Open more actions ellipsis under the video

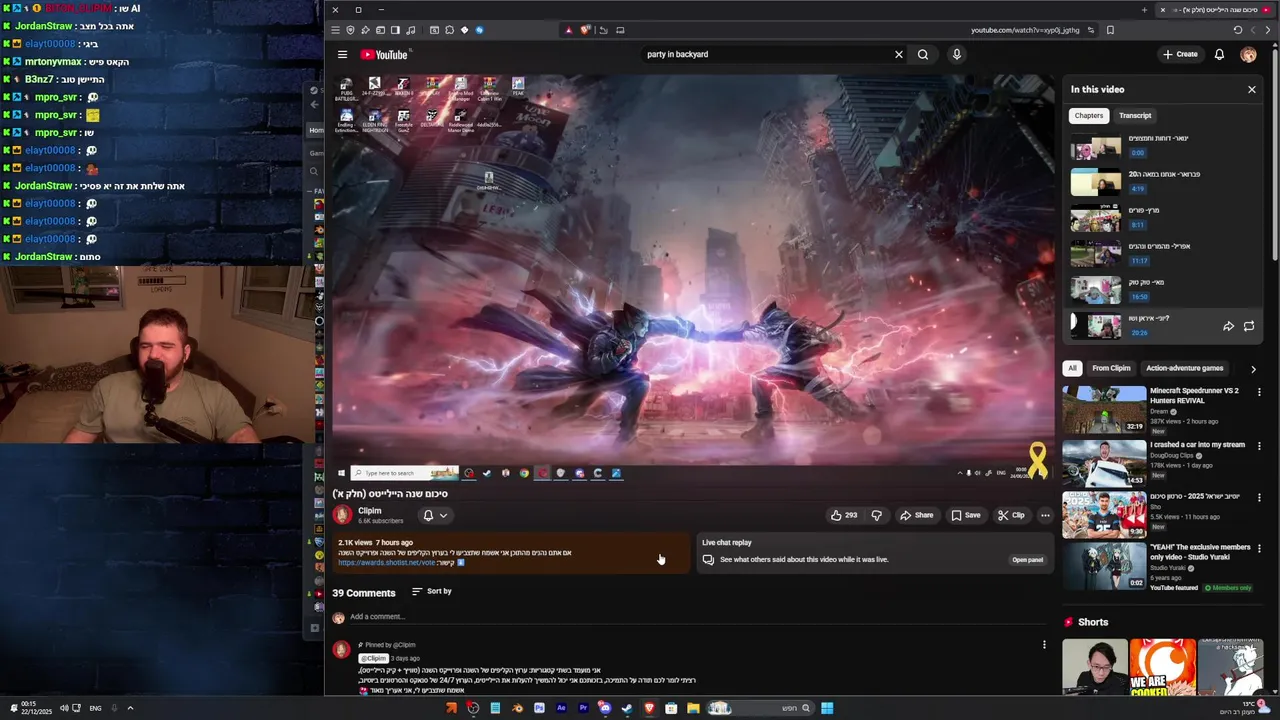point(1045,515)
